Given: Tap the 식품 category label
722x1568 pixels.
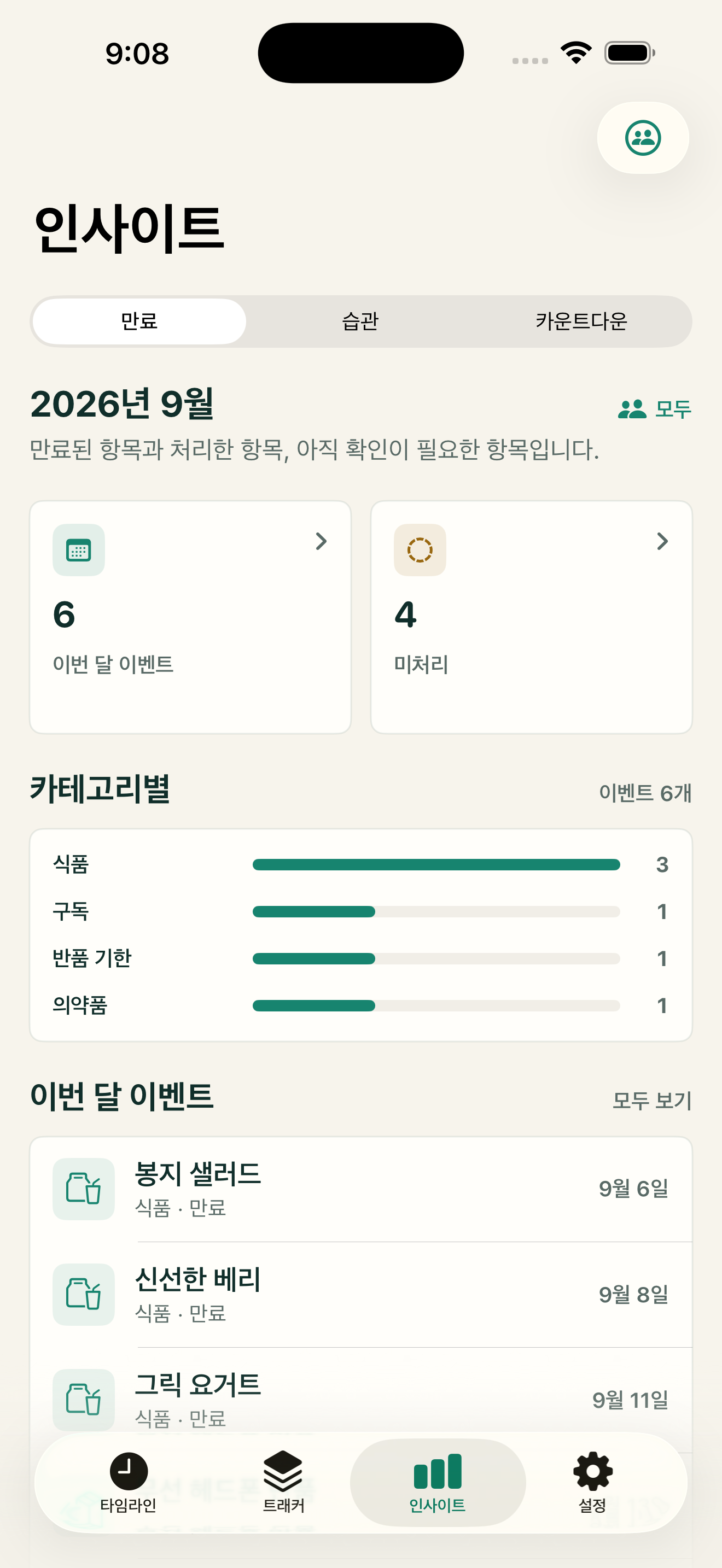Looking at the screenshot, I should coord(71,864).
